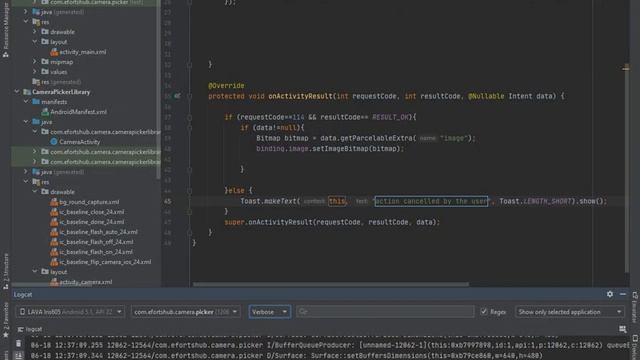Open the Emulator side tab
The height and width of the screenshot is (360, 640).
pos(635,307)
